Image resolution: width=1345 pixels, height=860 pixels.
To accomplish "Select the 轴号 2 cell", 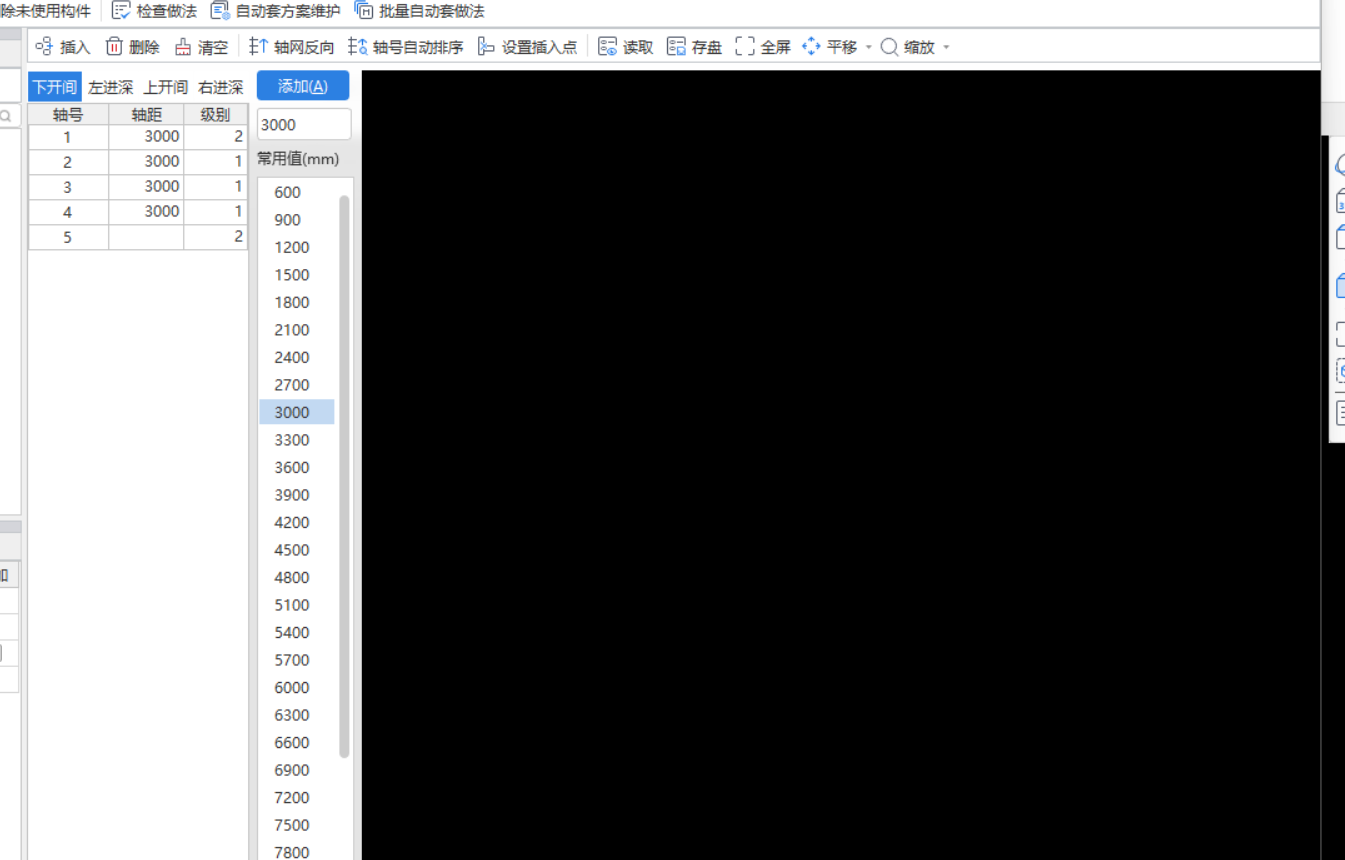I will [x=68, y=162].
